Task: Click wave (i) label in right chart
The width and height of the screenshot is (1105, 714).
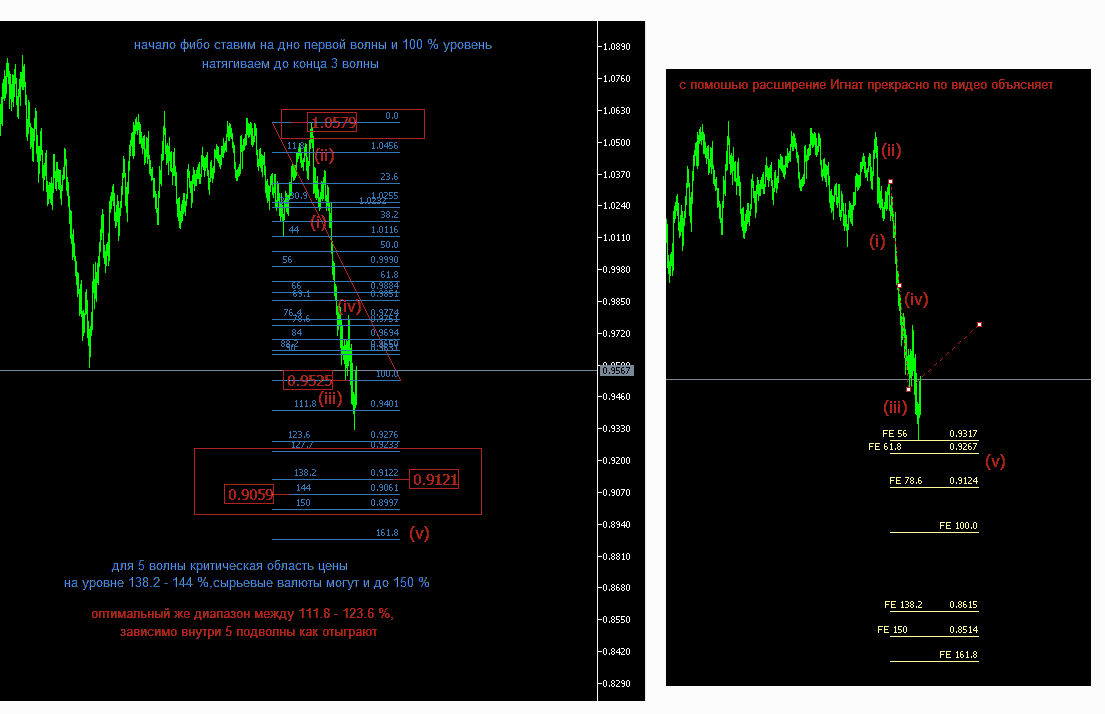Action: point(877,241)
